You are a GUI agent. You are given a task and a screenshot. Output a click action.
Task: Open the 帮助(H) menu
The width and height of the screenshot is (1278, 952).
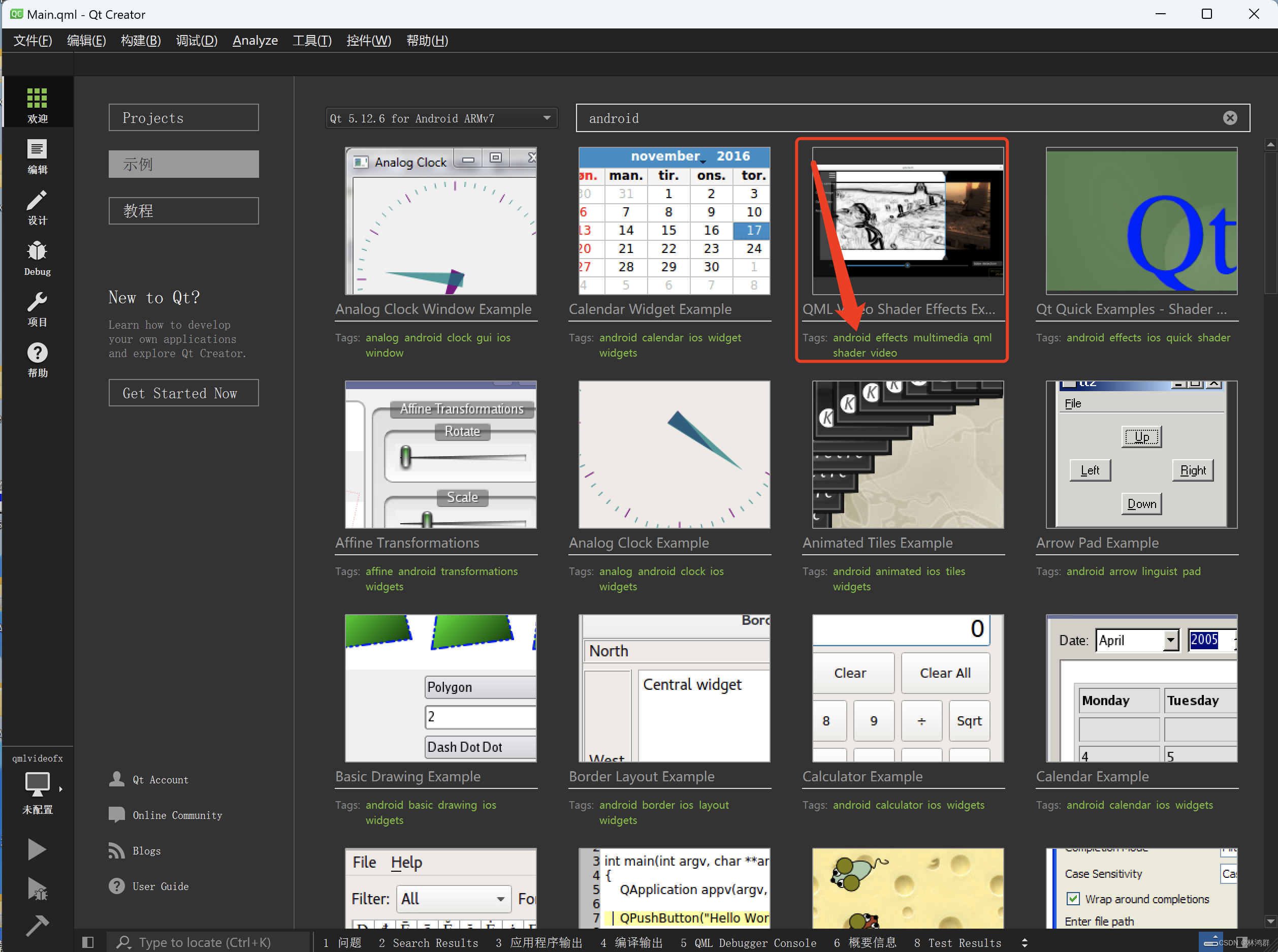click(x=427, y=40)
